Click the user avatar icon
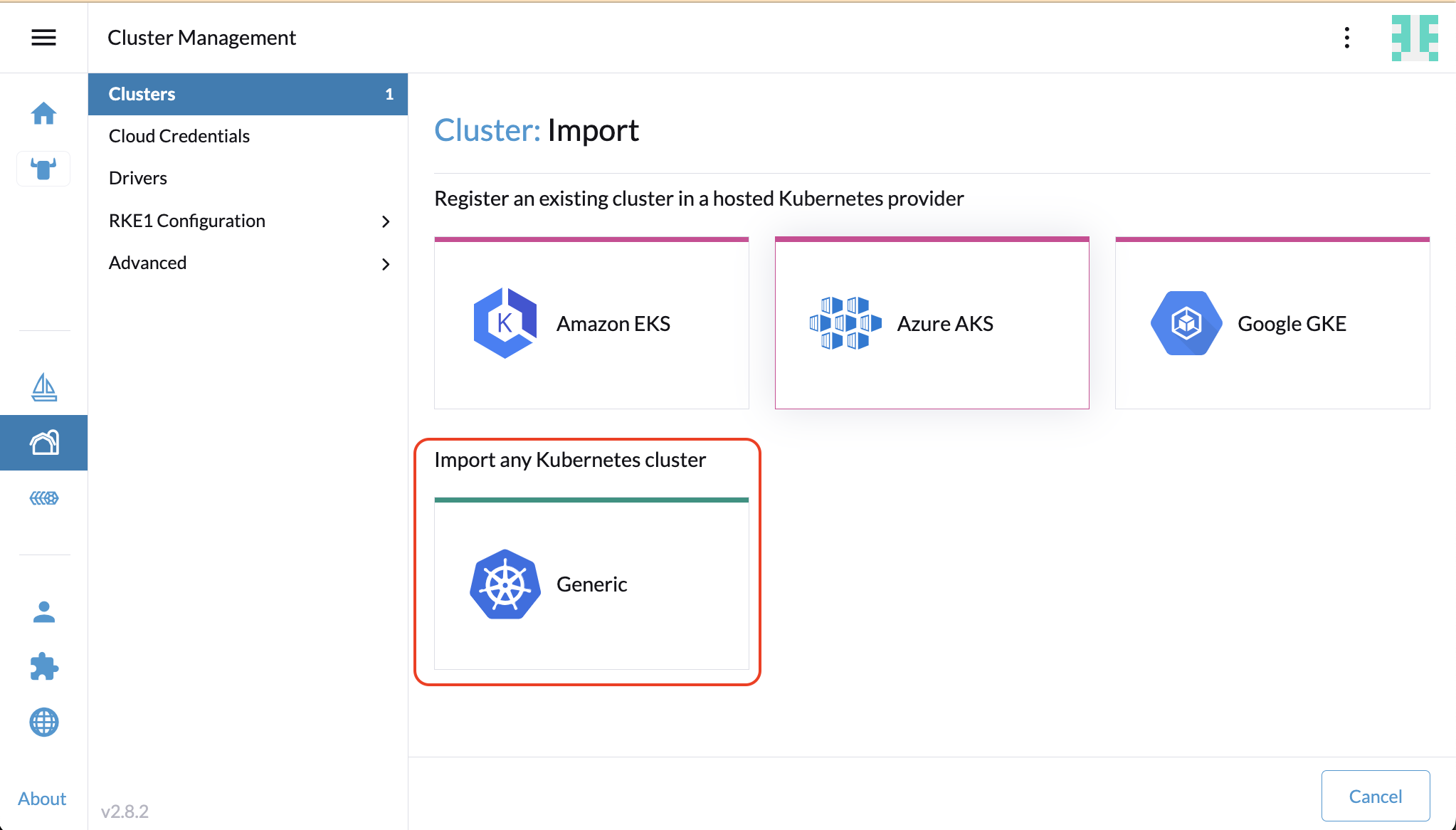 click(1414, 38)
